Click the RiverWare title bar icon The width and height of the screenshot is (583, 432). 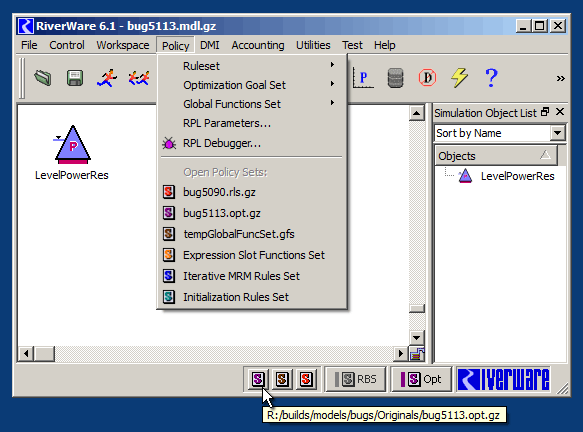point(26,26)
